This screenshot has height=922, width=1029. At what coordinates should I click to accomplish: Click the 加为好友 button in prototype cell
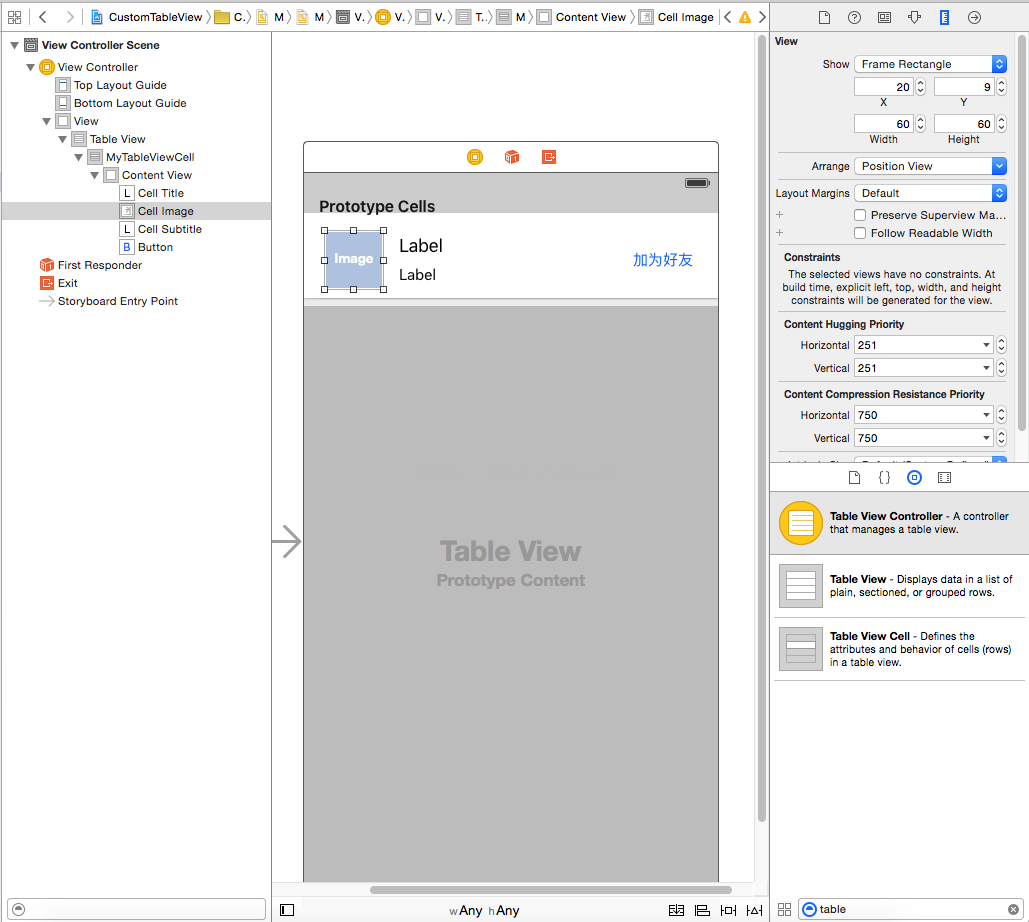click(663, 260)
